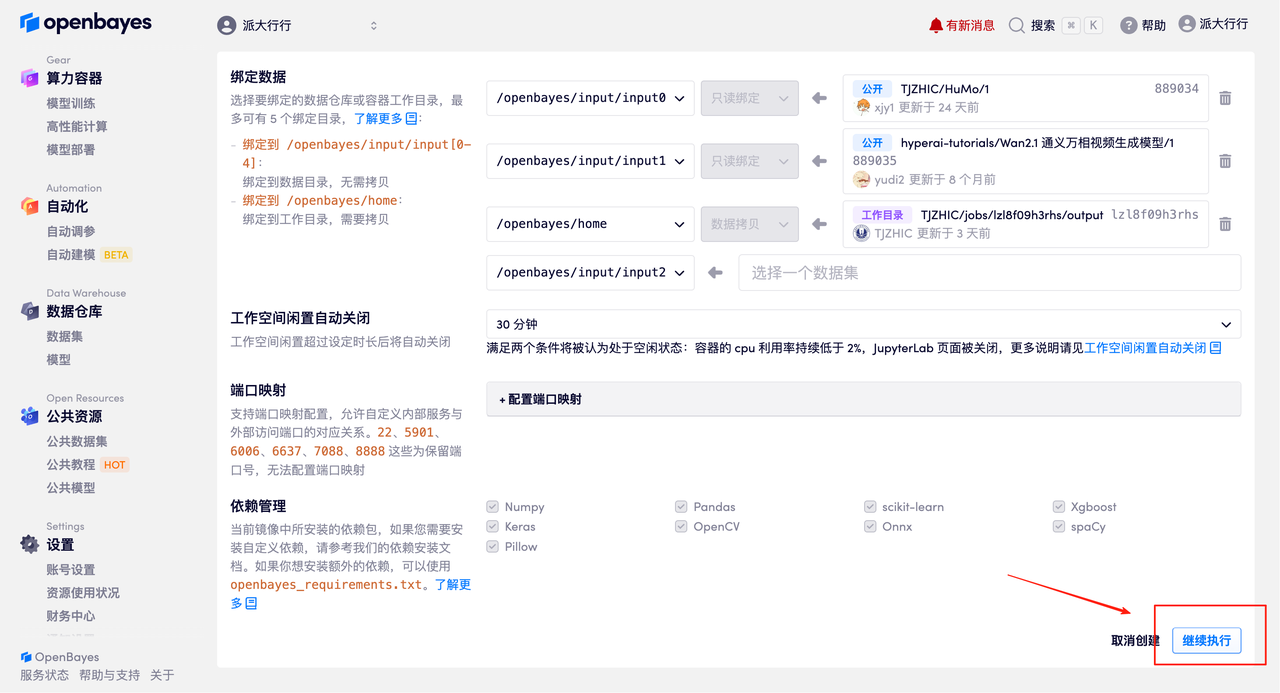Screen dimensions: 1280x693
Task: Click the 数据仓库 data warehouse icon
Action: point(29,311)
